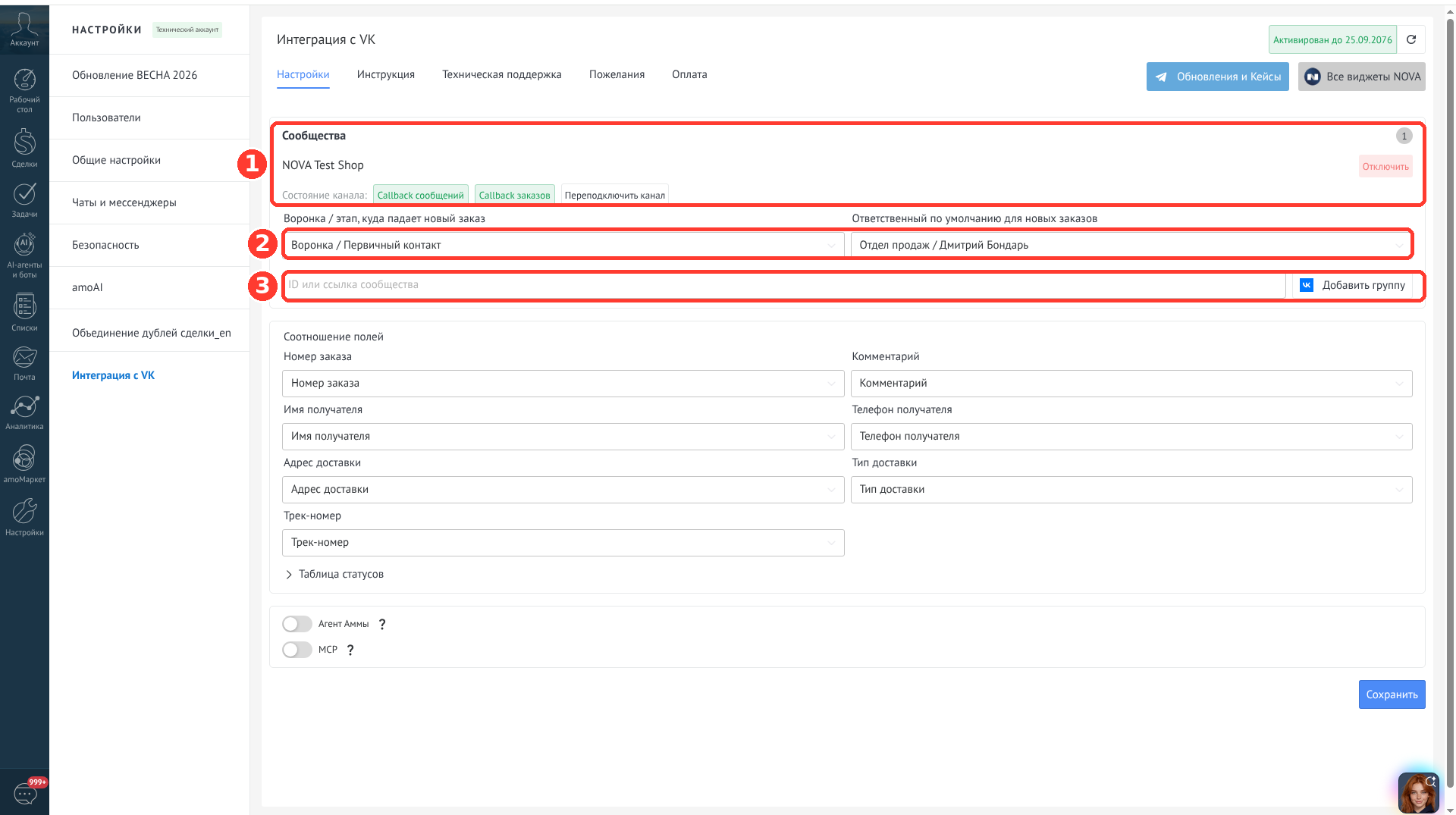
Task: Switch to the Техническая поддержка tab
Action: click(x=501, y=74)
